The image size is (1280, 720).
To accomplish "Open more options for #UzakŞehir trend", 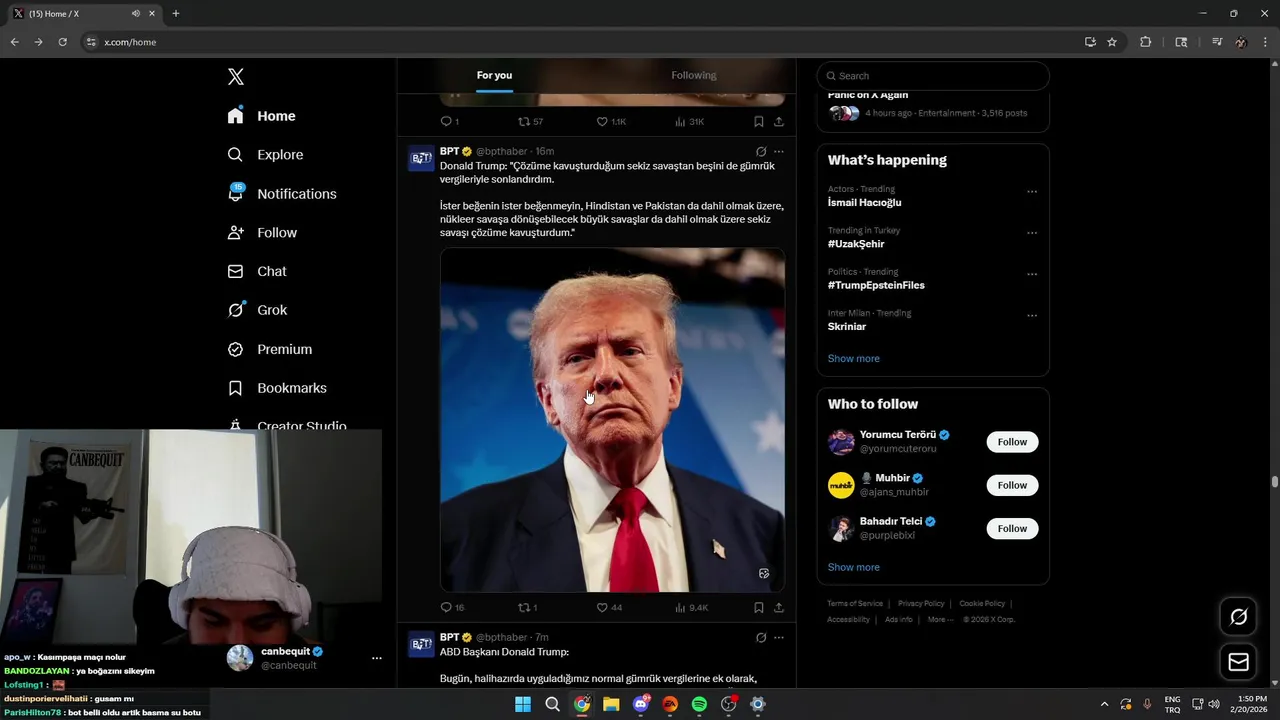I will pyautogui.click(x=1032, y=233).
